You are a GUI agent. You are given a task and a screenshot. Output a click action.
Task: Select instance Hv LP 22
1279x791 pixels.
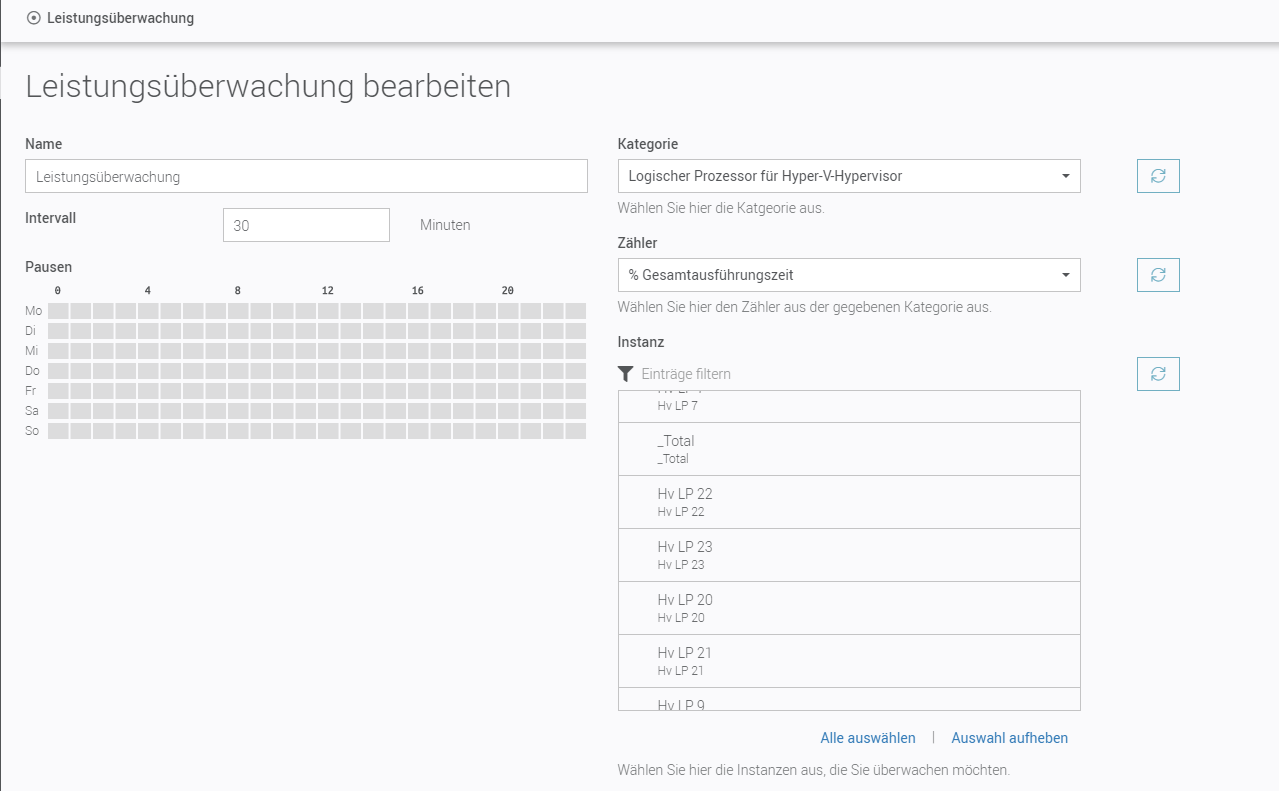tap(849, 502)
